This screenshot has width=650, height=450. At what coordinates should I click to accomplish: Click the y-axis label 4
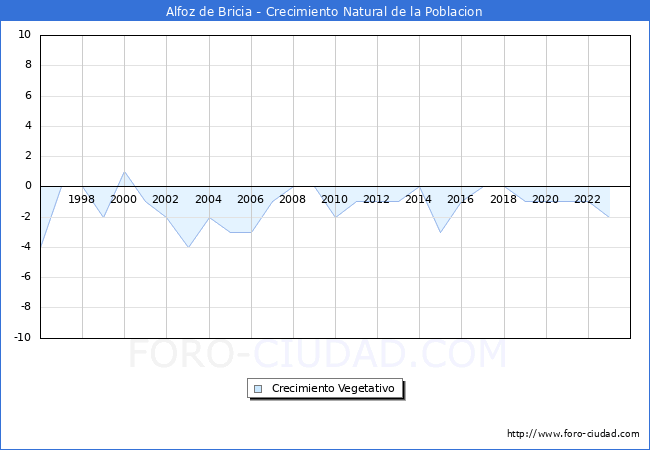28,126
